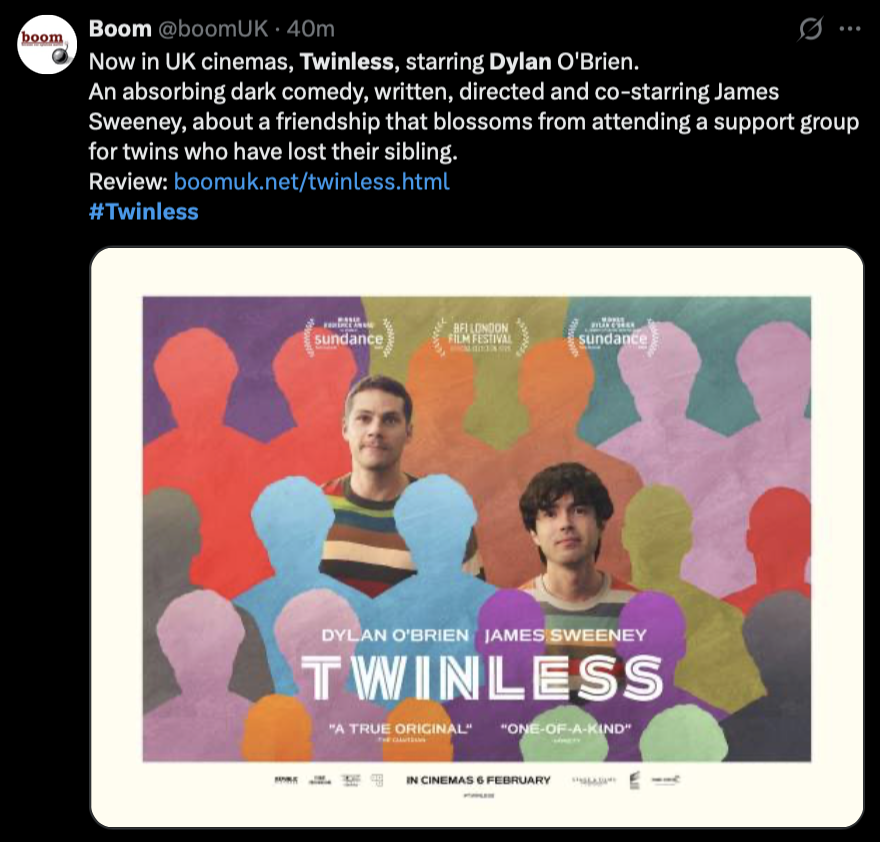The height and width of the screenshot is (842, 880).
Task: Click the 40m post timestamp
Action: click(311, 30)
